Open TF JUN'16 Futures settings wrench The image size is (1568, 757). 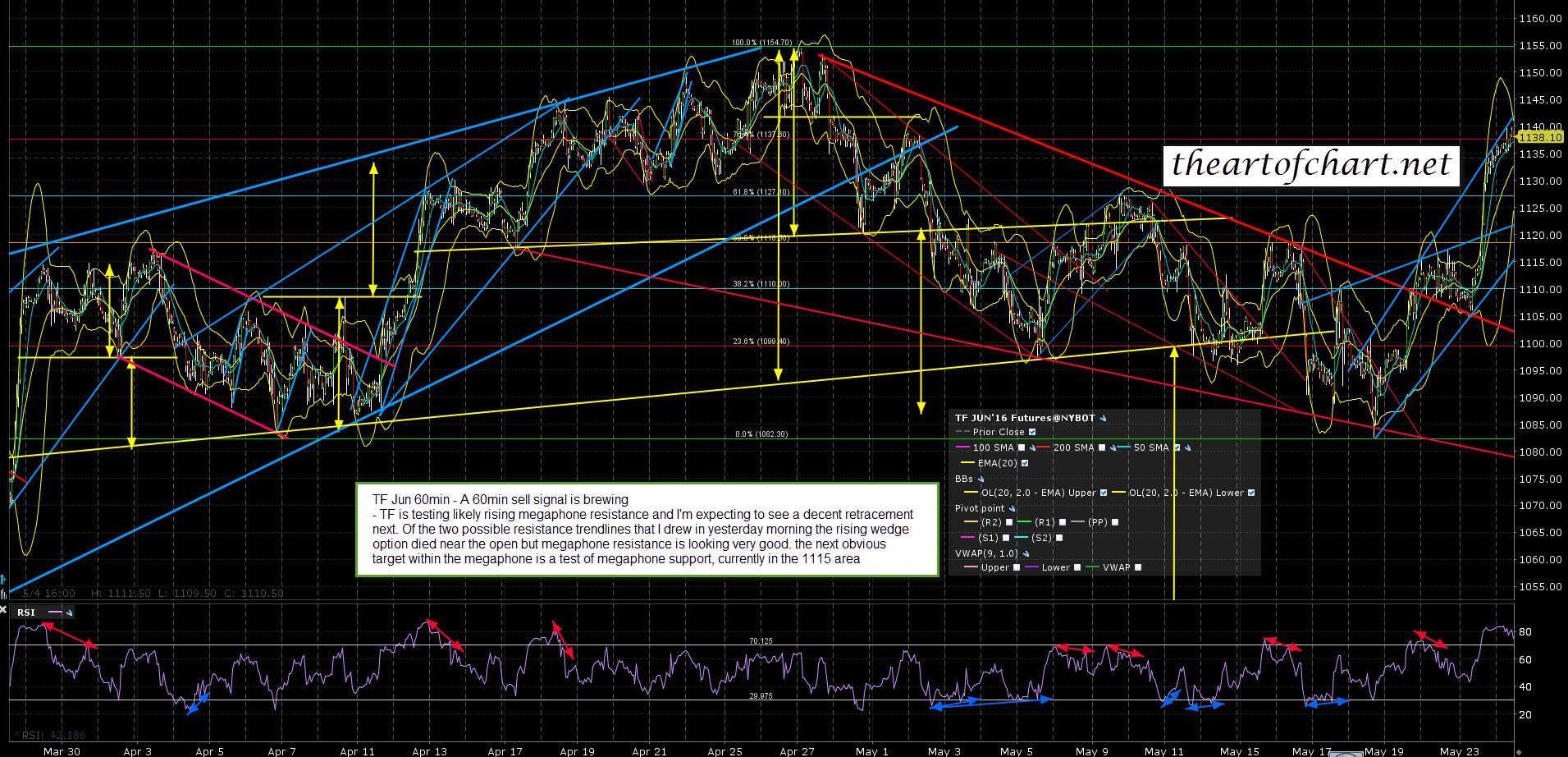1104,419
